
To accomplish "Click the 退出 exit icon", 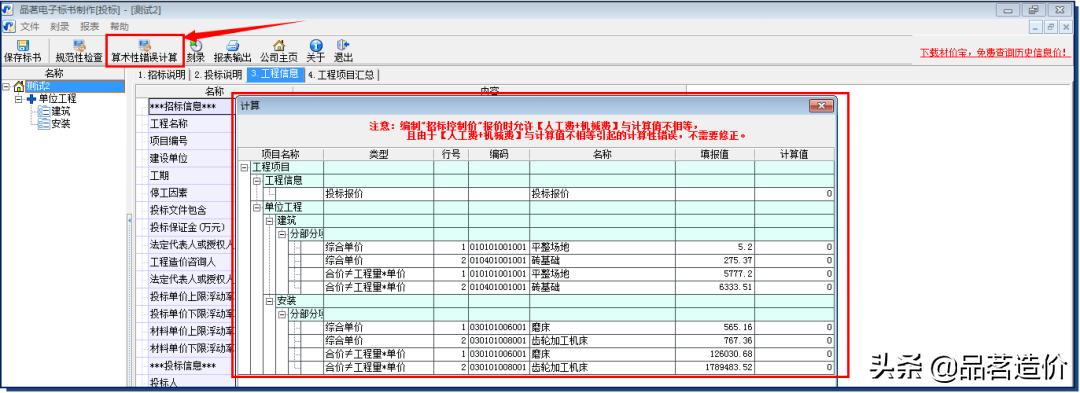I will click(x=343, y=45).
